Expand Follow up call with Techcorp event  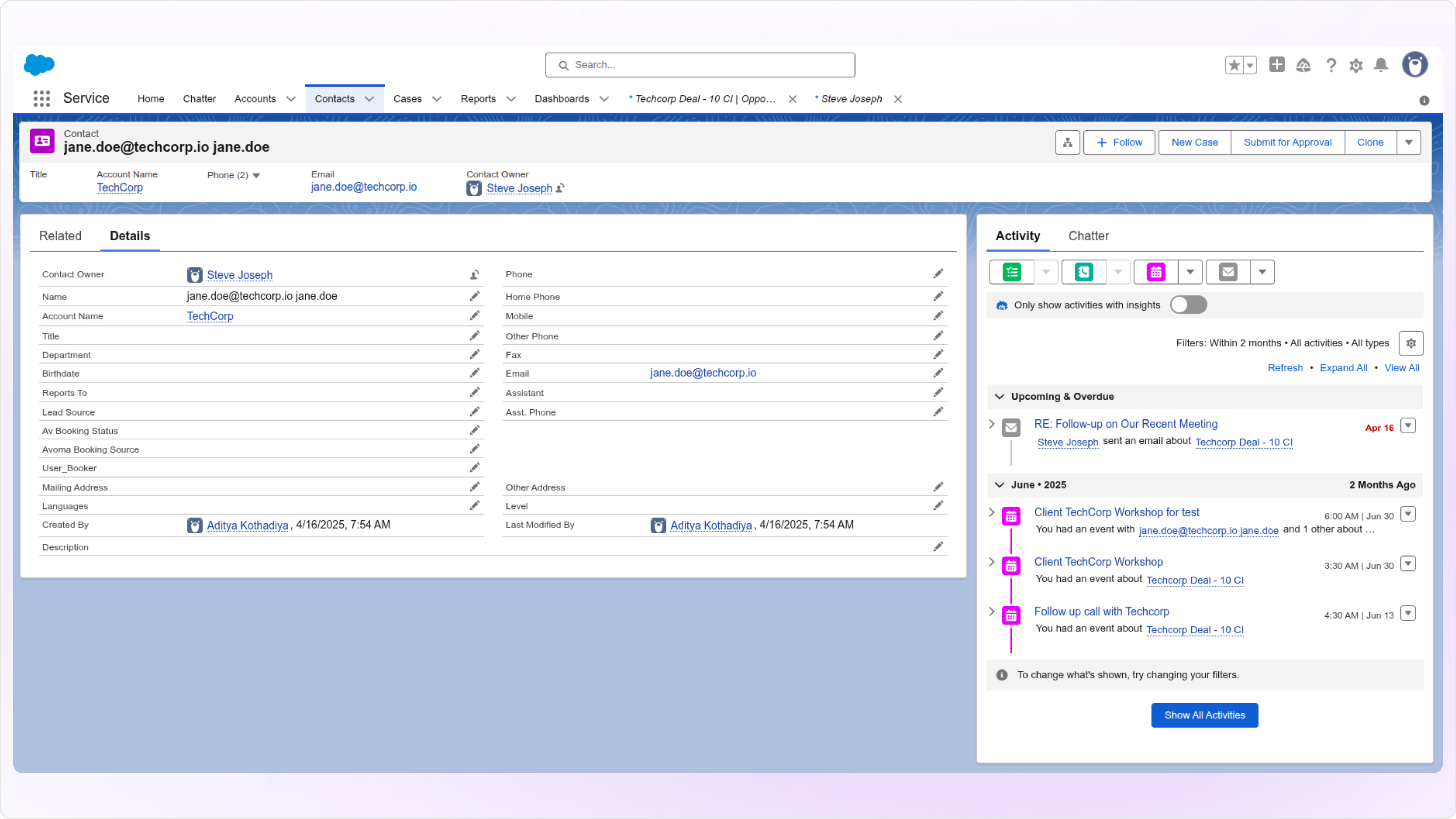pyautogui.click(x=991, y=612)
